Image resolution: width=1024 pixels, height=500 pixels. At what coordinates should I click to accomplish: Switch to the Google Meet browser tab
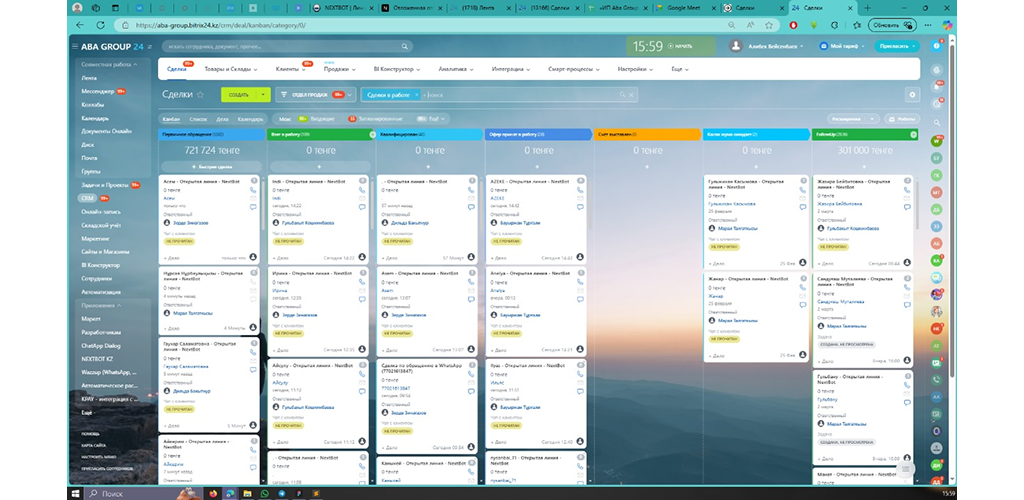coord(684,8)
